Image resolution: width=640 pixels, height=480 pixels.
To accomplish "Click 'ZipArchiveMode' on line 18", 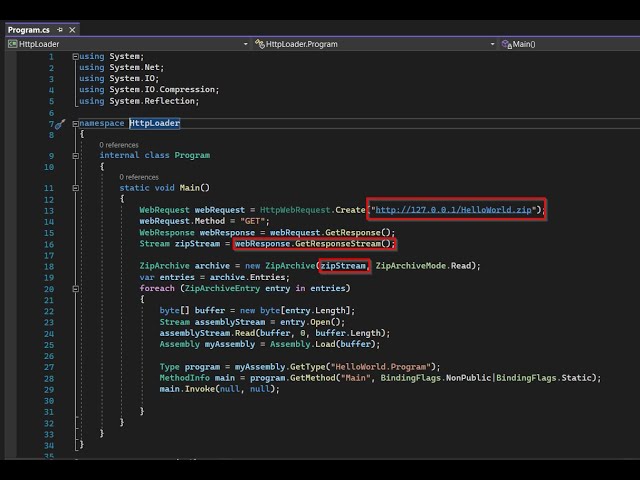I will point(411,266).
